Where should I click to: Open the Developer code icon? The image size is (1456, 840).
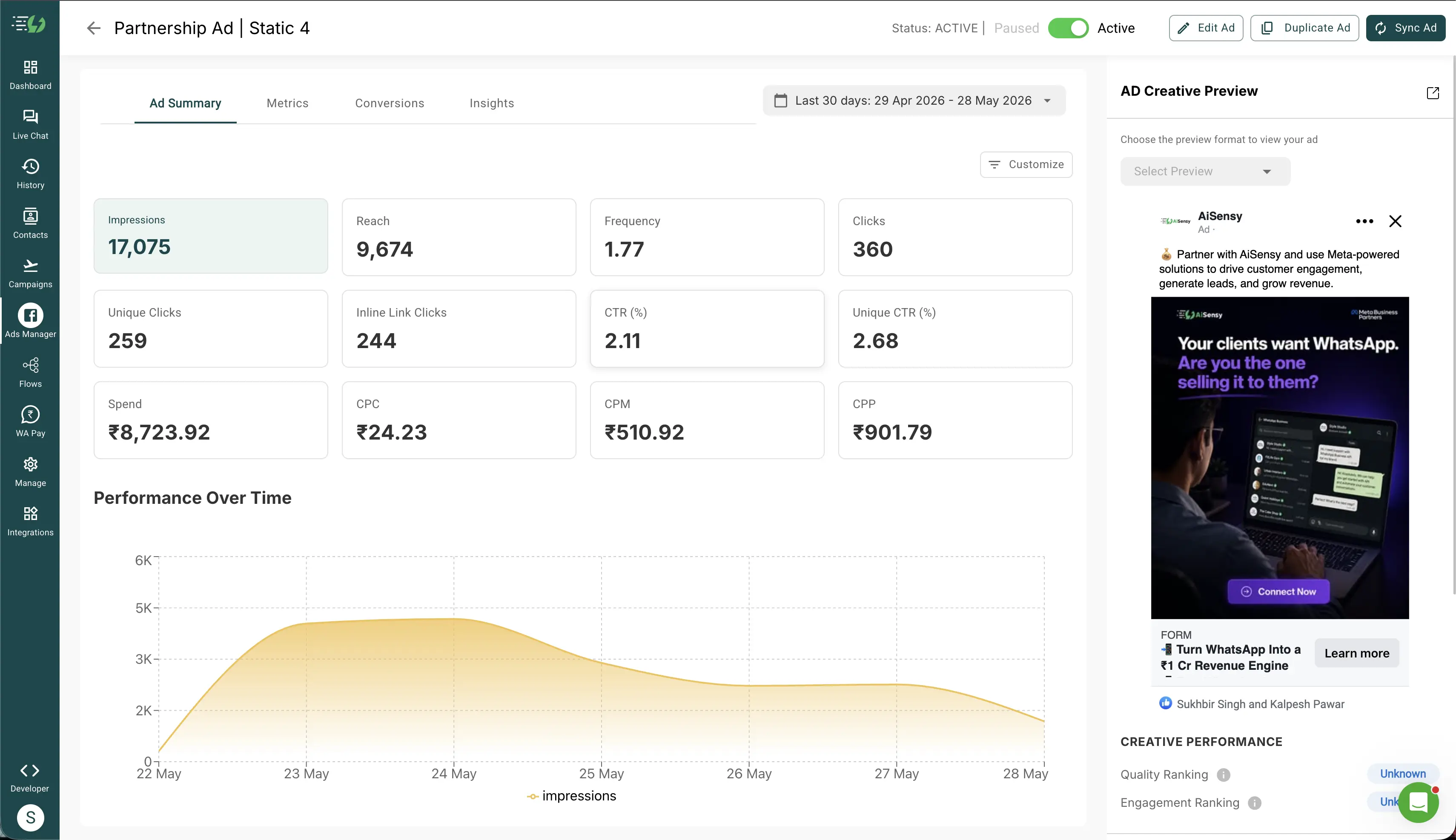pyautogui.click(x=30, y=771)
